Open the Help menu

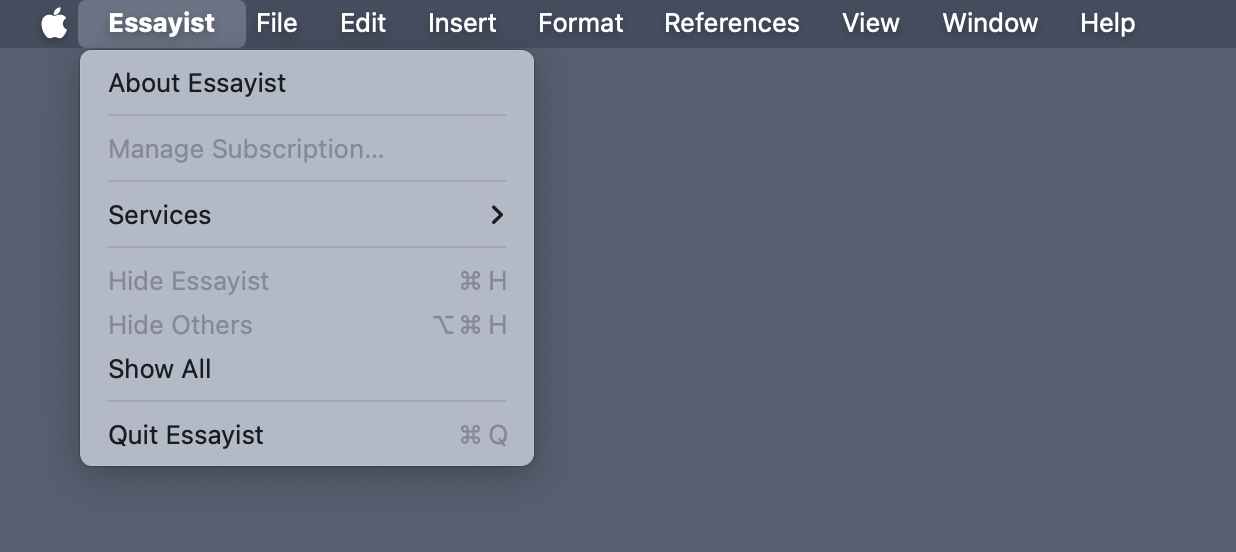point(1107,23)
